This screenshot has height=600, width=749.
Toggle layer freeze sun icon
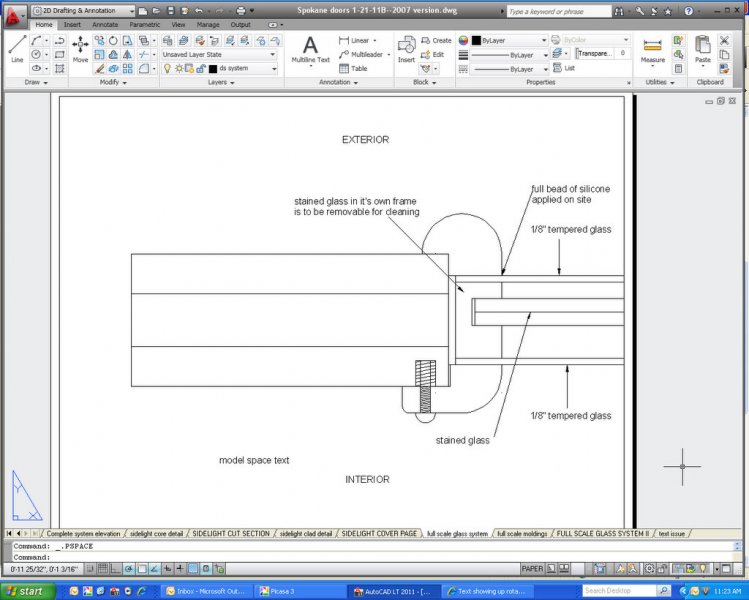coord(179,68)
